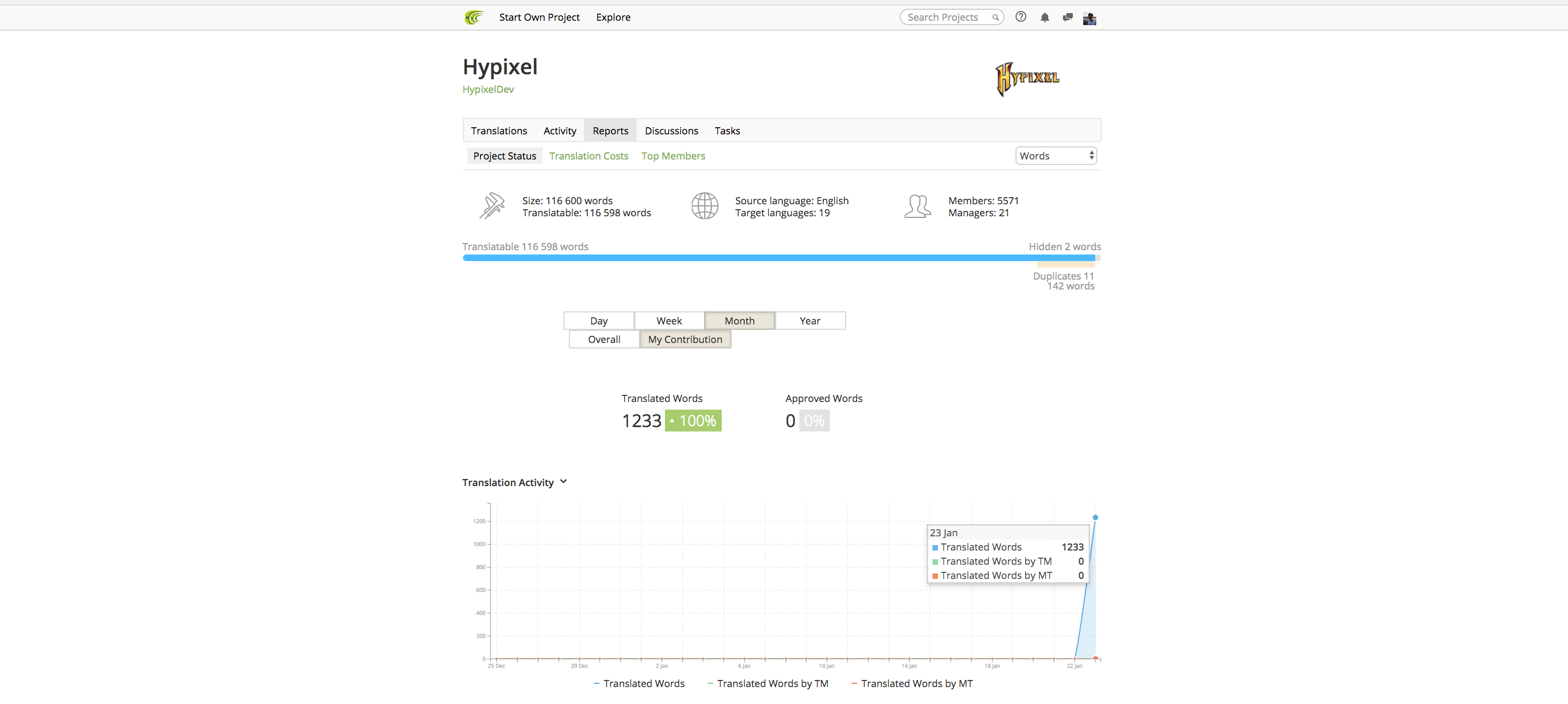Switch to Translations tab
The image size is (1568, 704).
click(498, 131)
